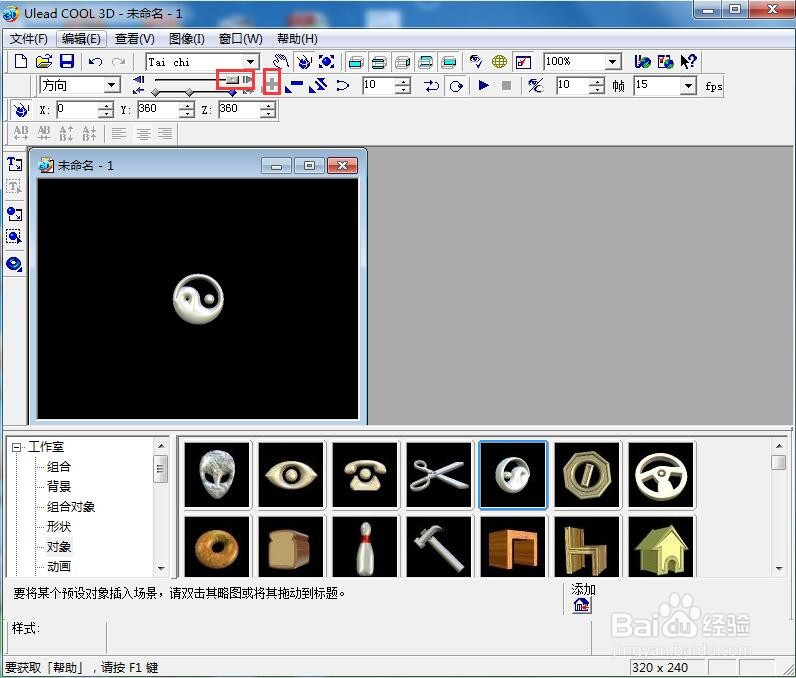The image size is (796, 678).
Task: Select the insert text tool in left toolbar
Action: point(14,164)
